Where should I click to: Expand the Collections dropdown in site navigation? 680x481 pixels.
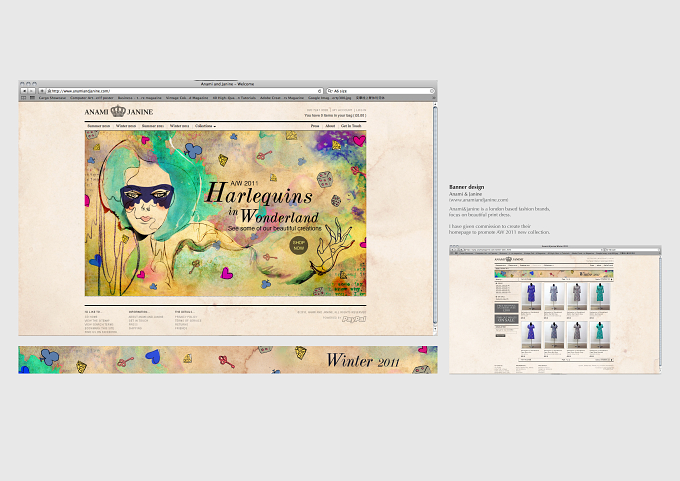[205, 126]
